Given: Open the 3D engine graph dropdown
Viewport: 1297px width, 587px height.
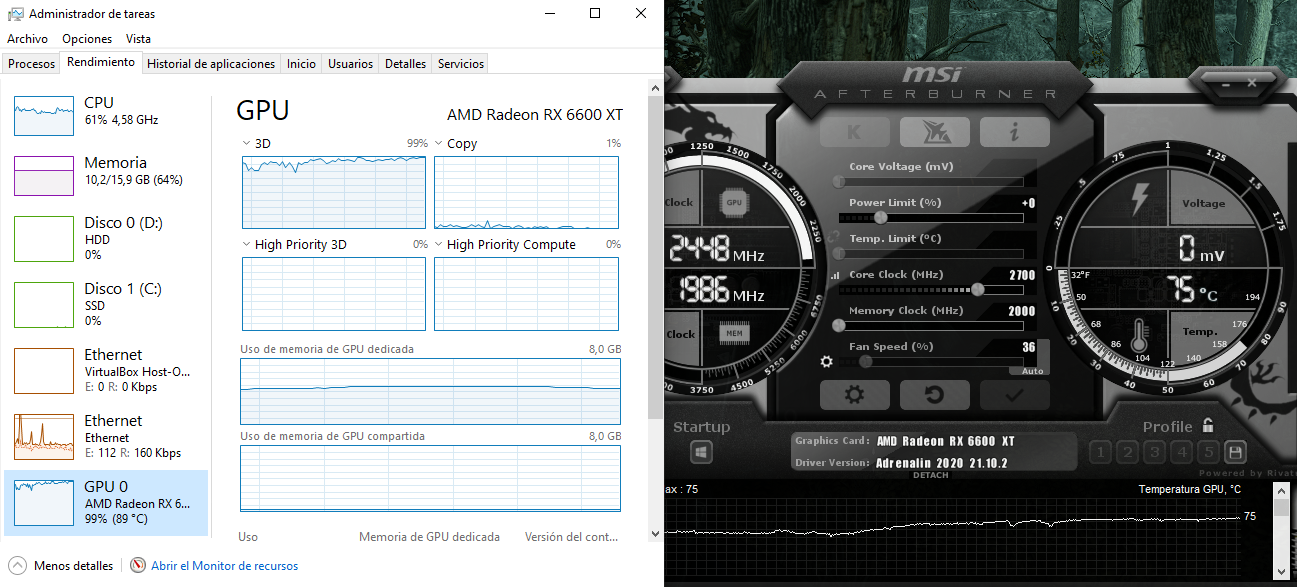Looking at the screenshot, I should (x=247, y=144).
